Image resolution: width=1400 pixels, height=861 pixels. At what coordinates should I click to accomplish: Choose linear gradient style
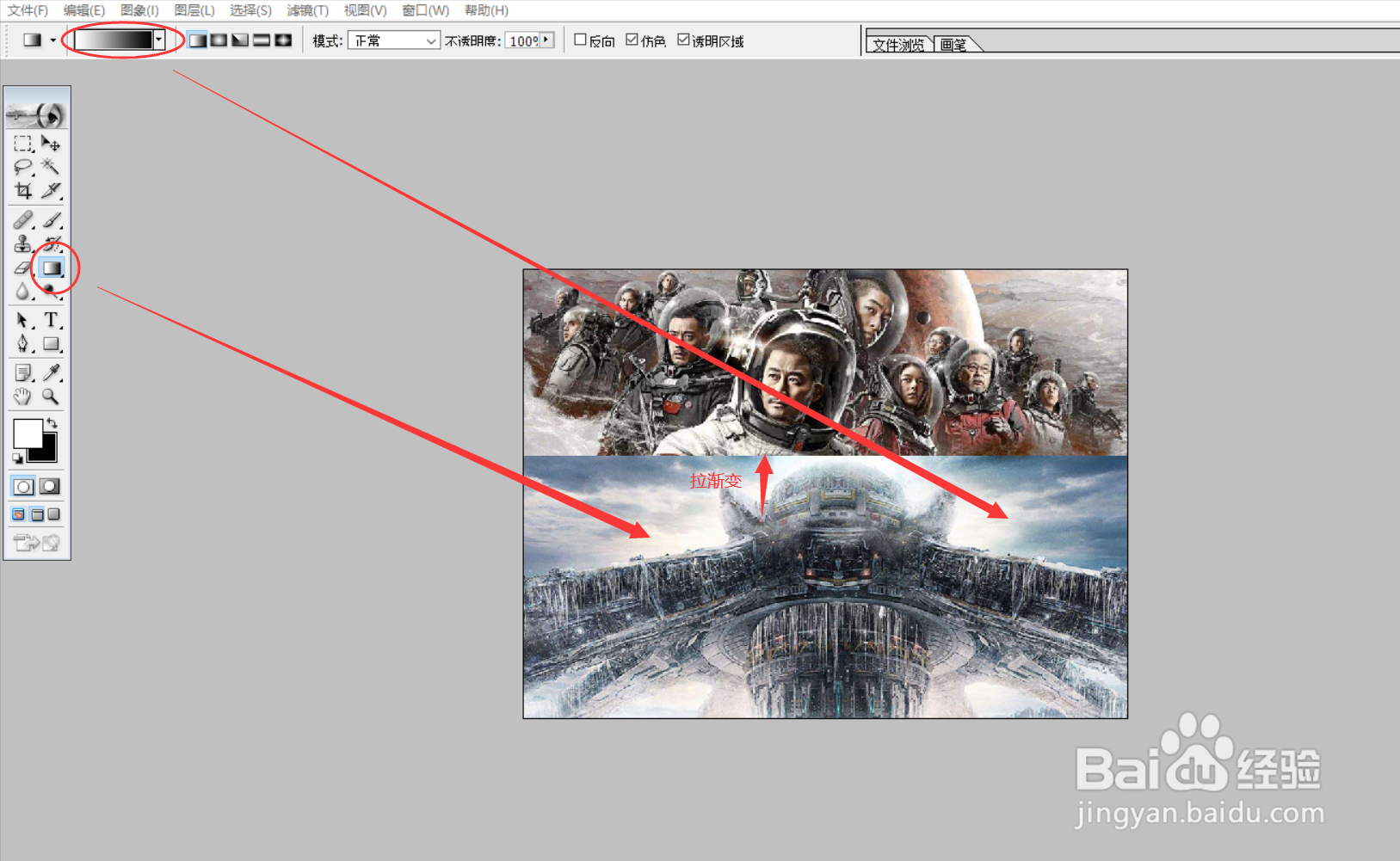pos(198,40)
